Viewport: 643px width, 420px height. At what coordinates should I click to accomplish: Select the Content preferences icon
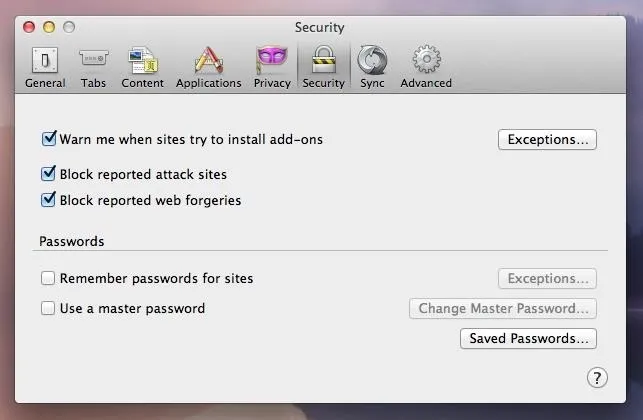point(143,60)
